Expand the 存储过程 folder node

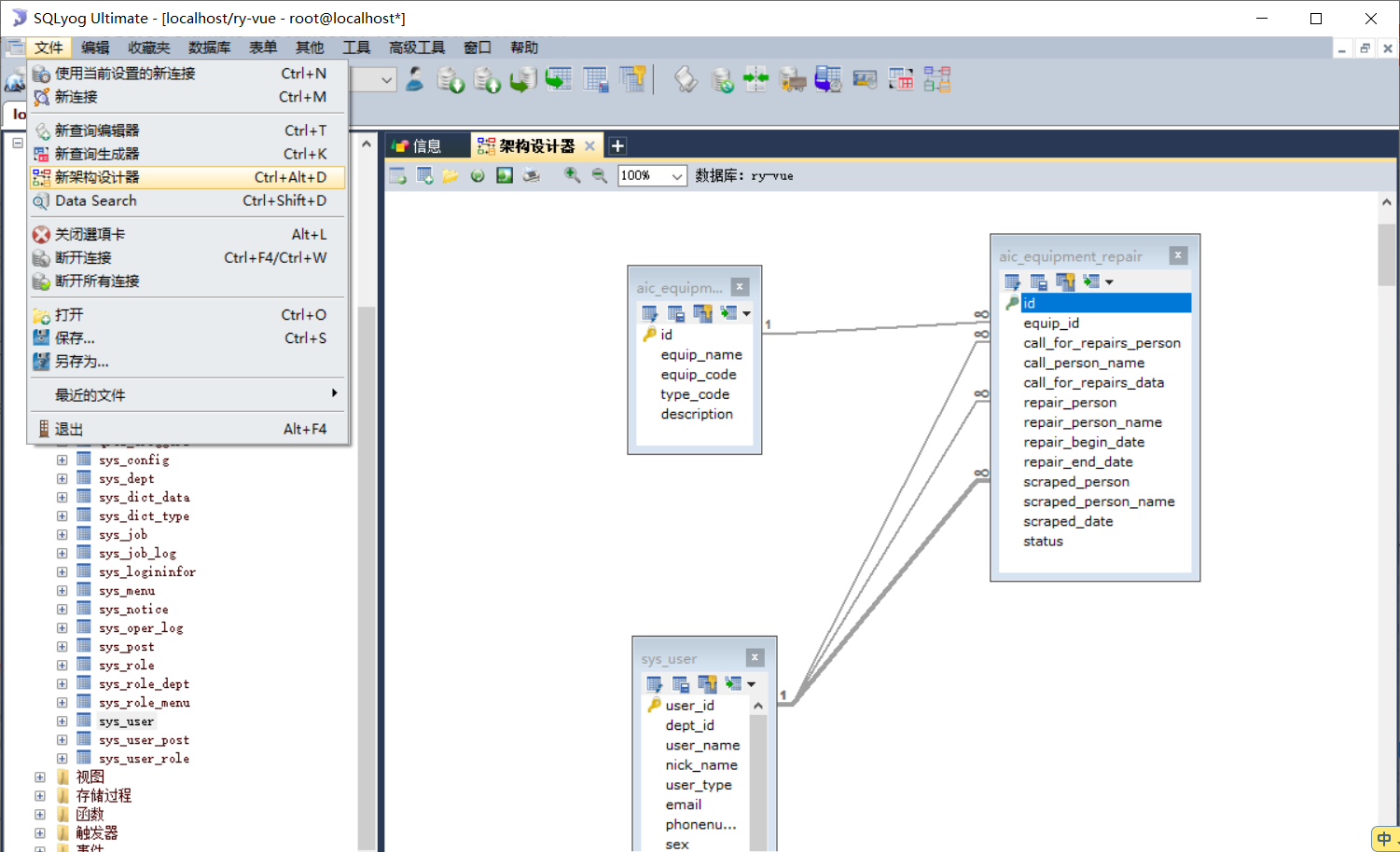click(x=39, y=796)
